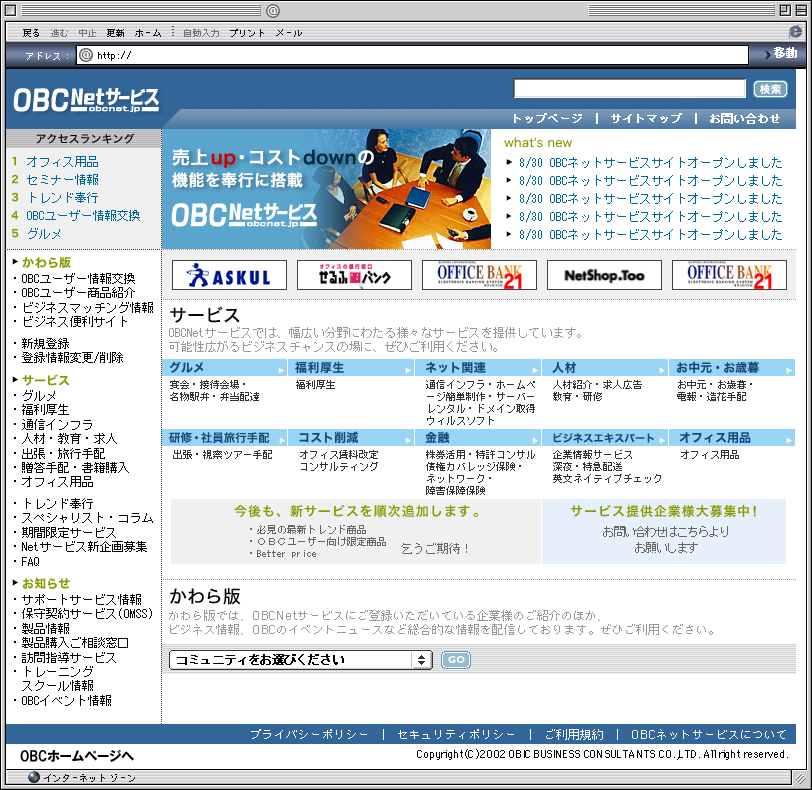This screenshot has height=790, width=812.
Task: Open セキュリティポリシー in the footer
Action: 456,734
